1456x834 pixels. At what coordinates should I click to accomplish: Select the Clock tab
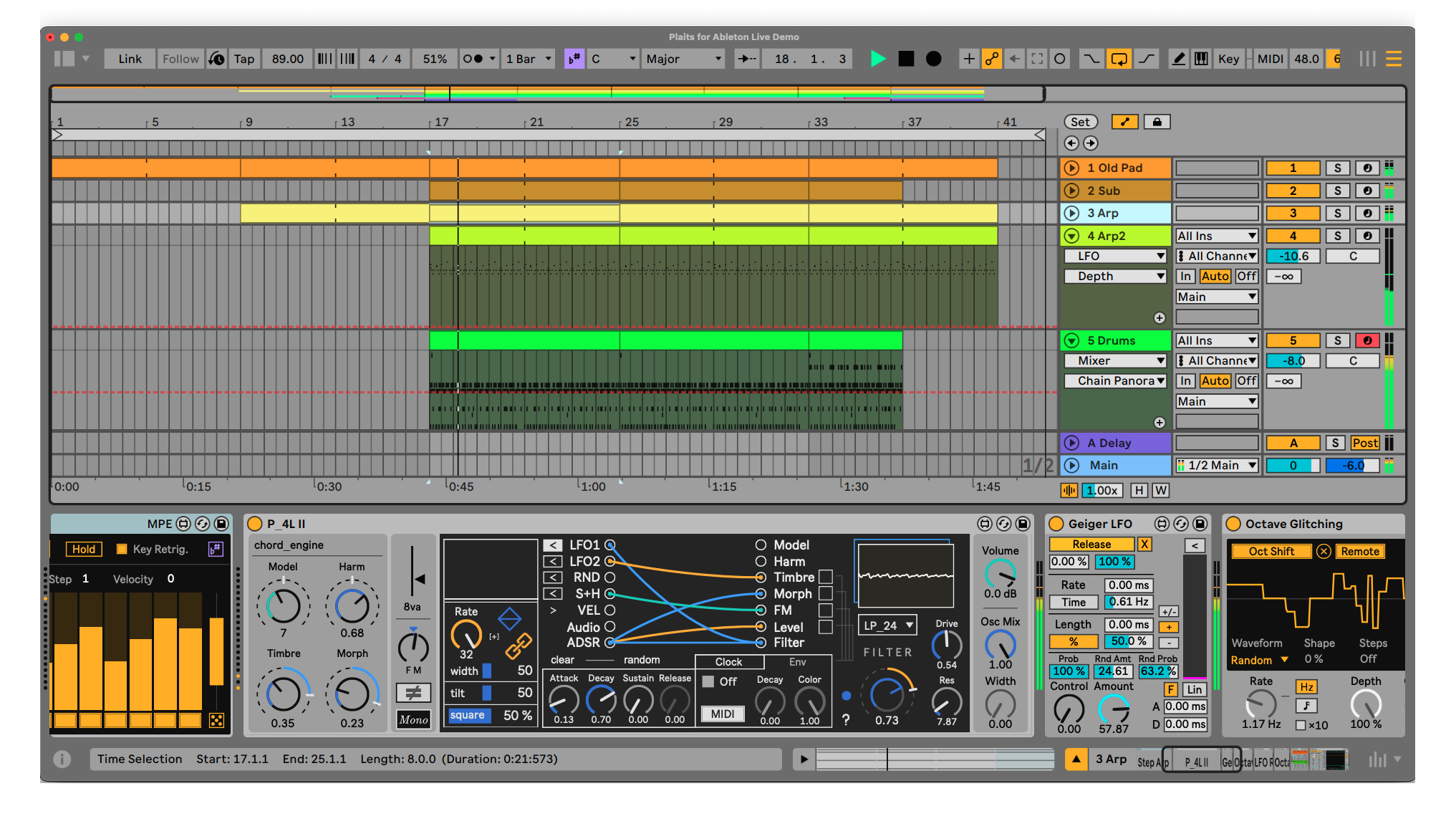728,662
